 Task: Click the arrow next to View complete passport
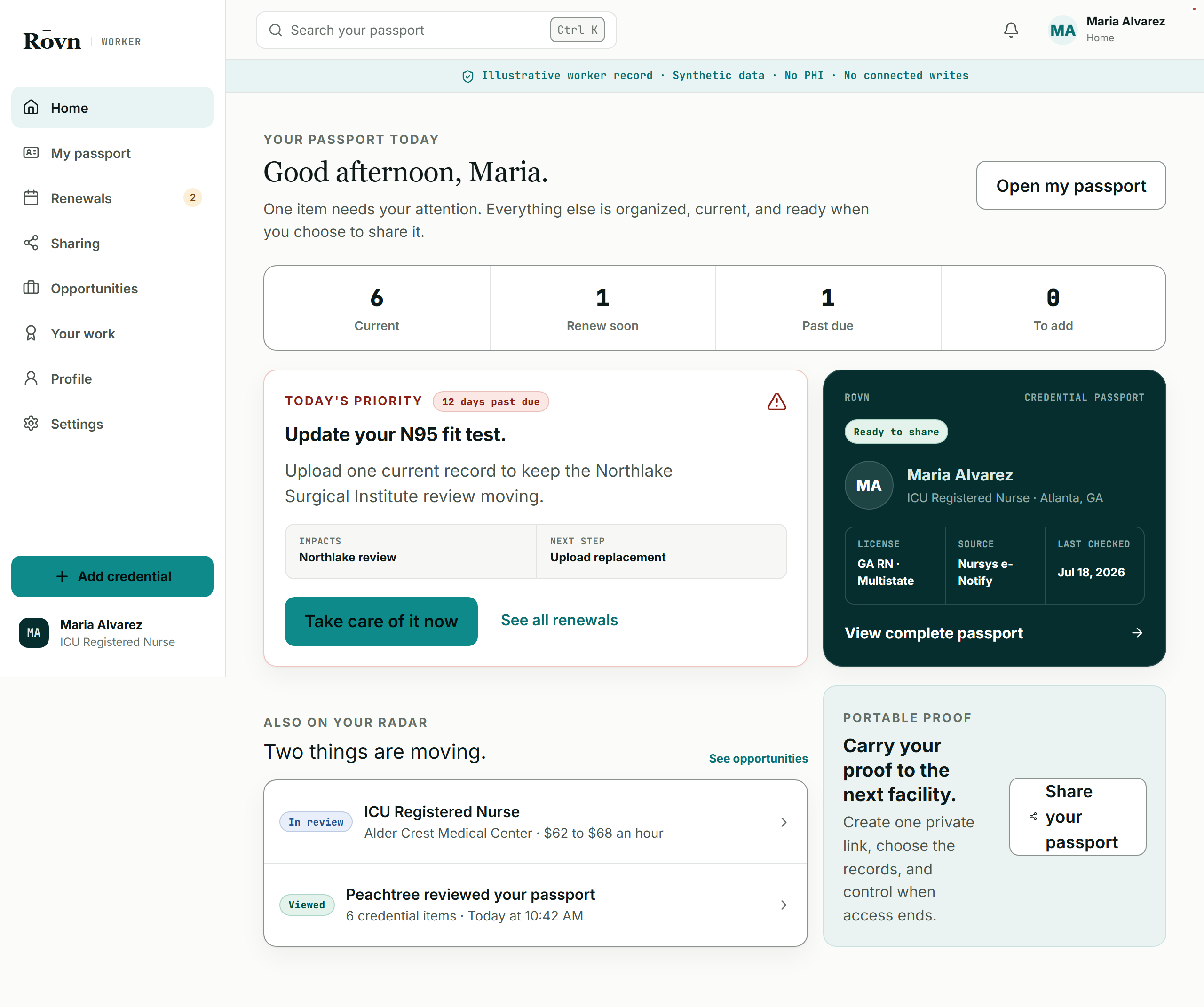(x=1137, y=633)
